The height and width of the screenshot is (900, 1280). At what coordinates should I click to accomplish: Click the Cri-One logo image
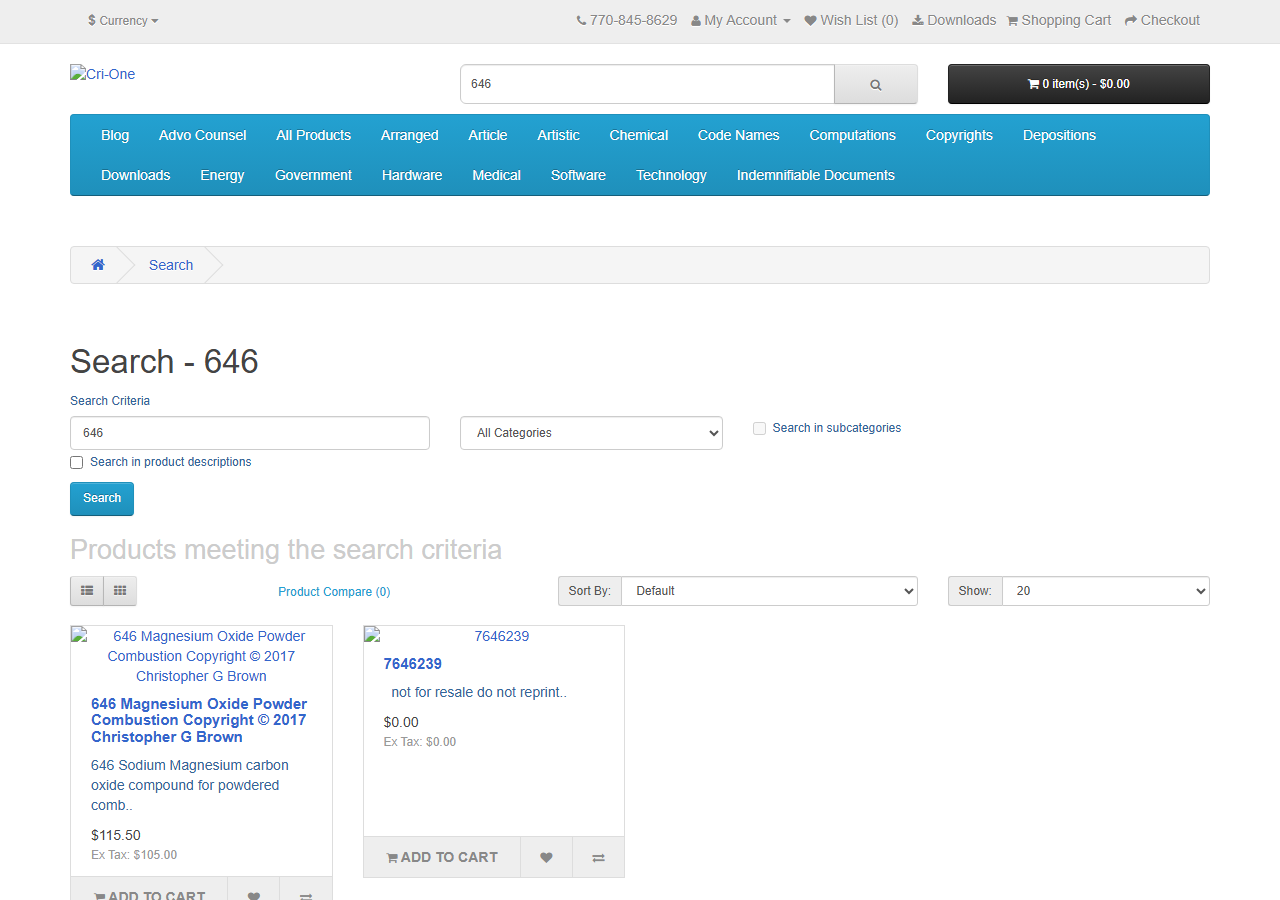point(102,74)
